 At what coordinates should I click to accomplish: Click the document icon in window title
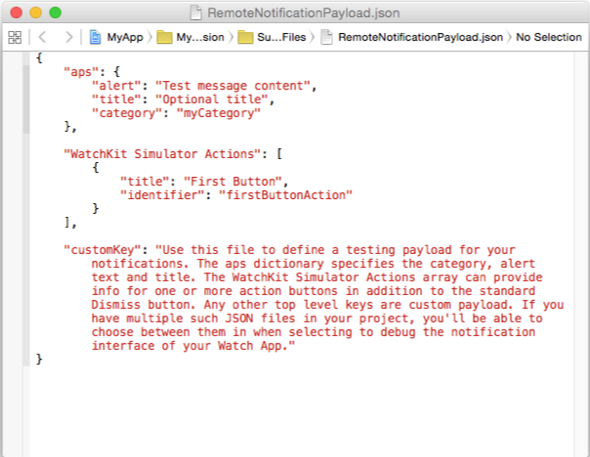[196, 12]
